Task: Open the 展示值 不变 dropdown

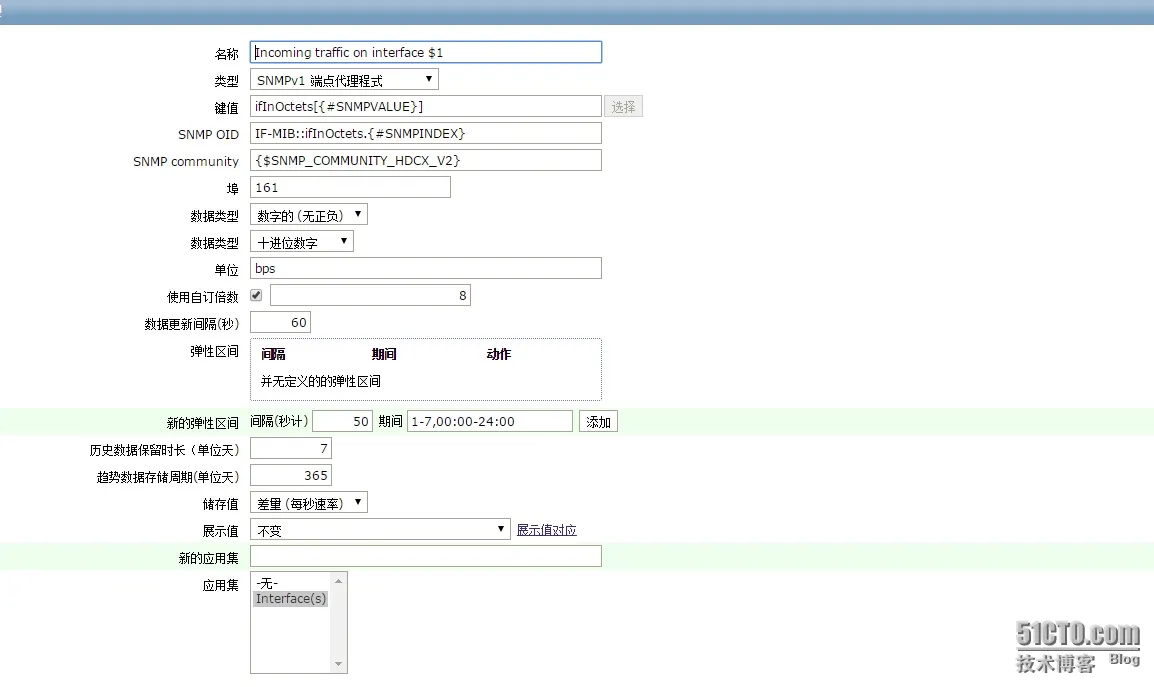Action: pos(380,529)
